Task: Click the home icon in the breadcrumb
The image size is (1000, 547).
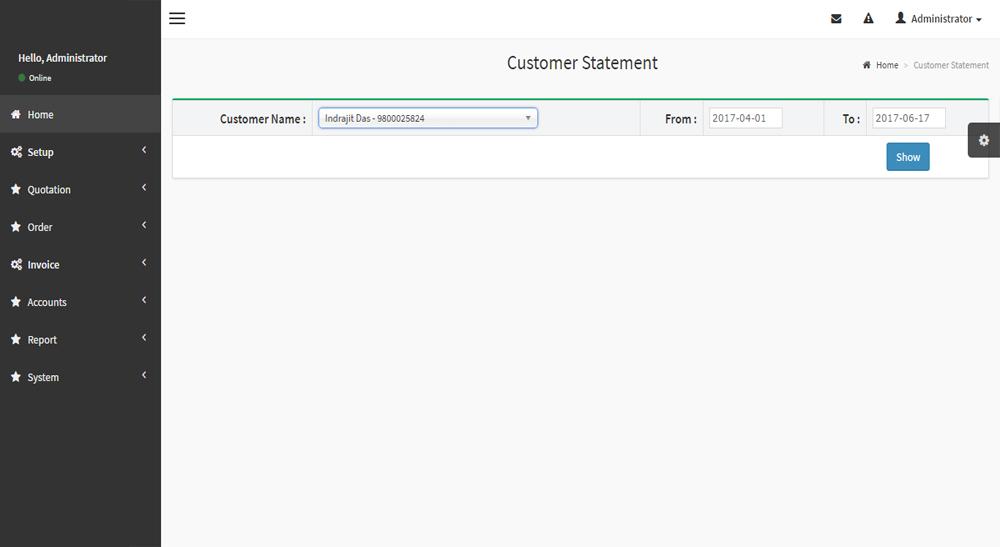Action: point(866,65)
